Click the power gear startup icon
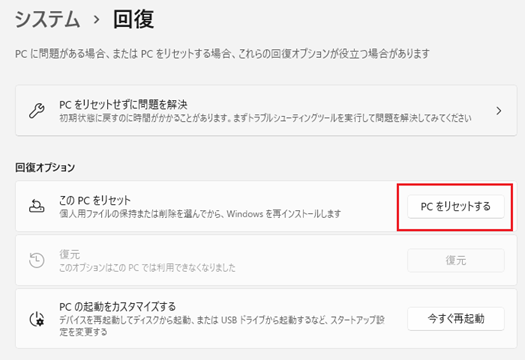 [x=37, y=318]
